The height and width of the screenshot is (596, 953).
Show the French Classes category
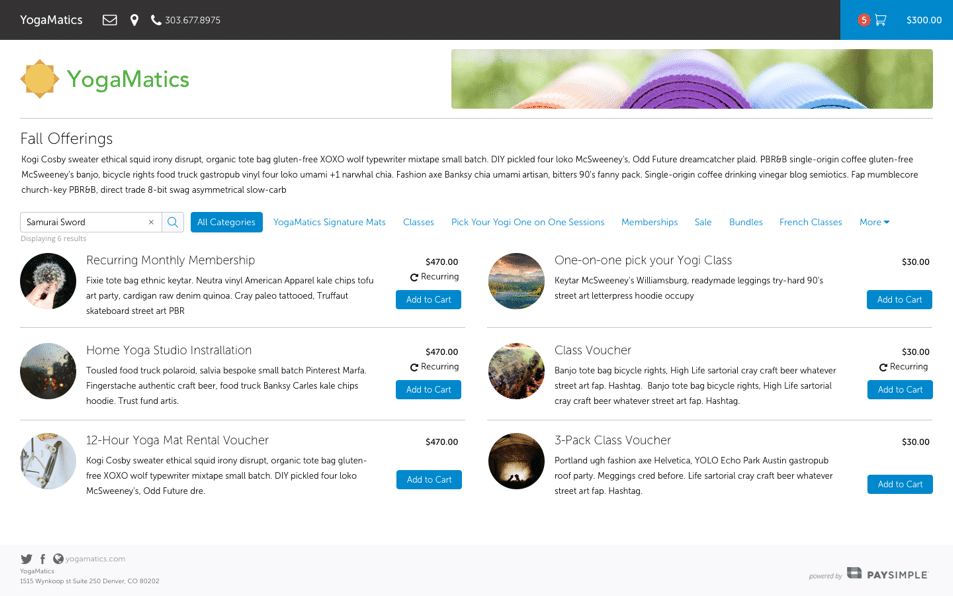(x=810, y=222)
